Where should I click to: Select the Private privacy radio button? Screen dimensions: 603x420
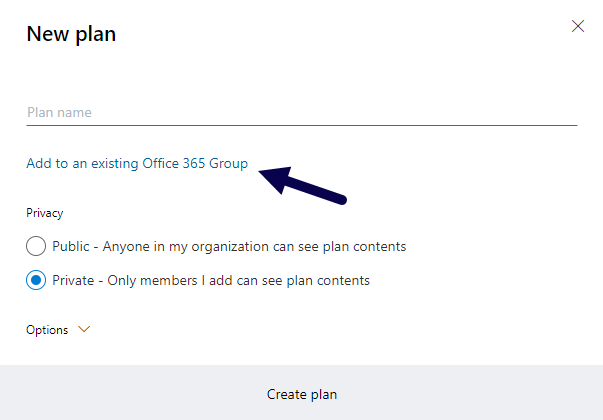pyautogui.click(x=36, y=280)
